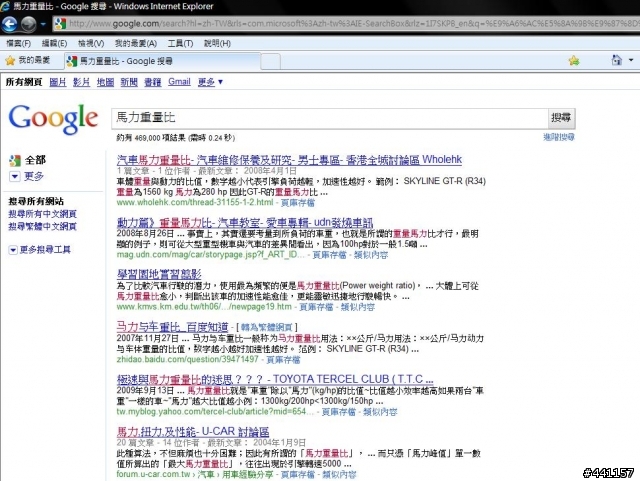Open the recent pages dropdown arrow

[43, 24]
